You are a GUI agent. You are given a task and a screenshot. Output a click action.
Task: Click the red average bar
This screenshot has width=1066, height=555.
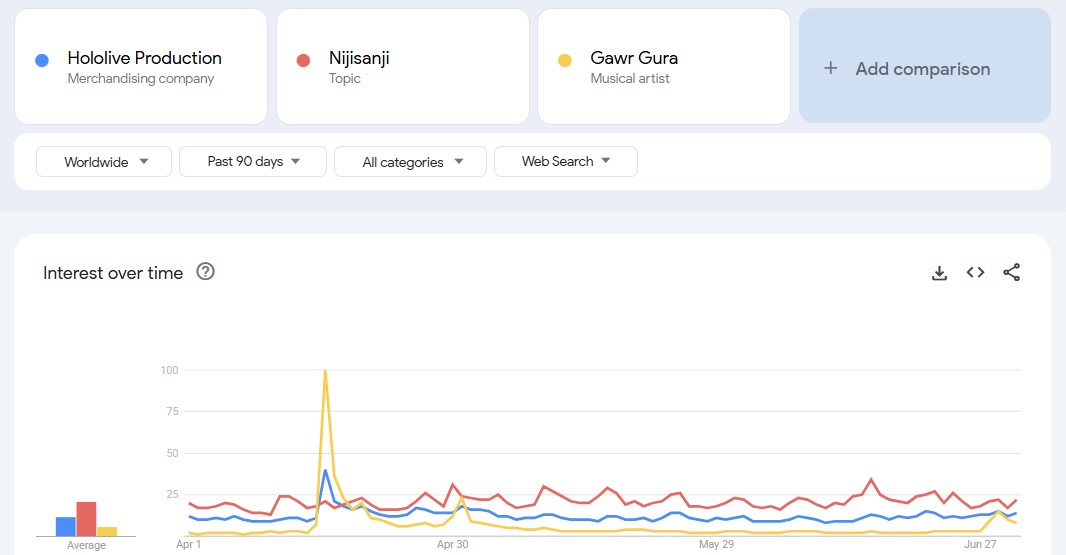86,519
